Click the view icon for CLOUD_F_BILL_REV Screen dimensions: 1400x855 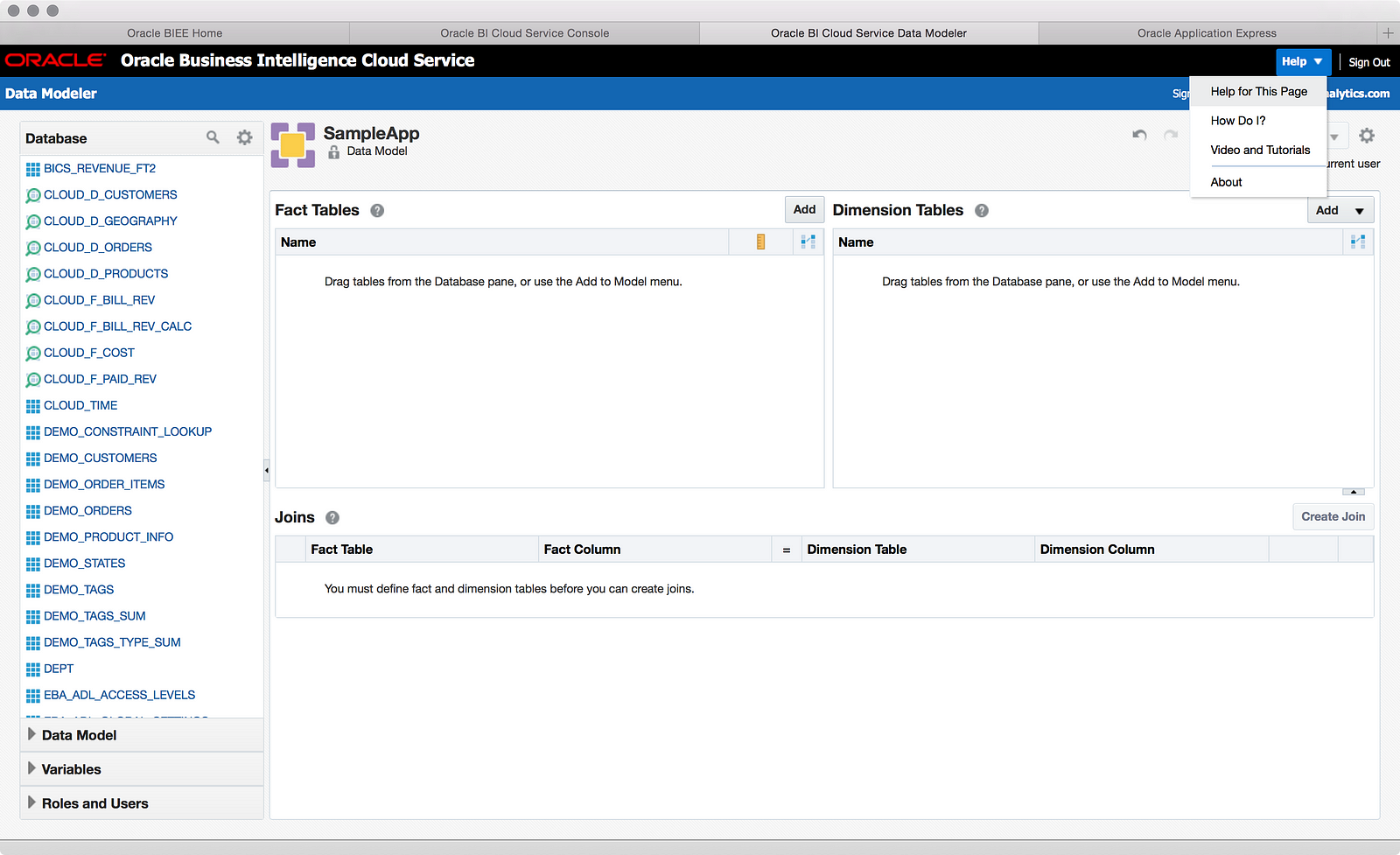point(33,300)
